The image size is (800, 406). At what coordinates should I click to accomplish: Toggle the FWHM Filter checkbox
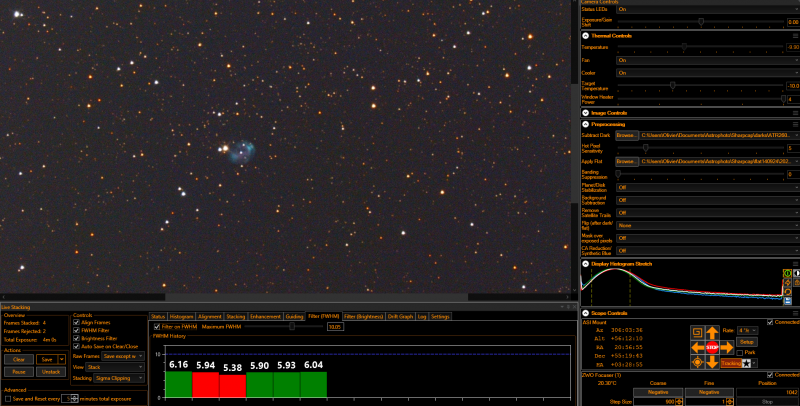click(x=77, y=331)
